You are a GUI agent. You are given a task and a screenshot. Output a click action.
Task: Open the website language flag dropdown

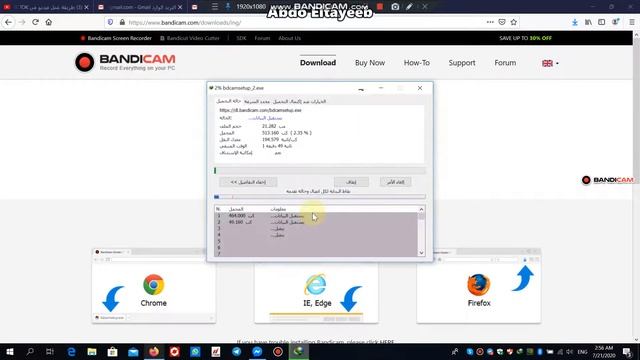pyautogui.click(x=550, y=63)
